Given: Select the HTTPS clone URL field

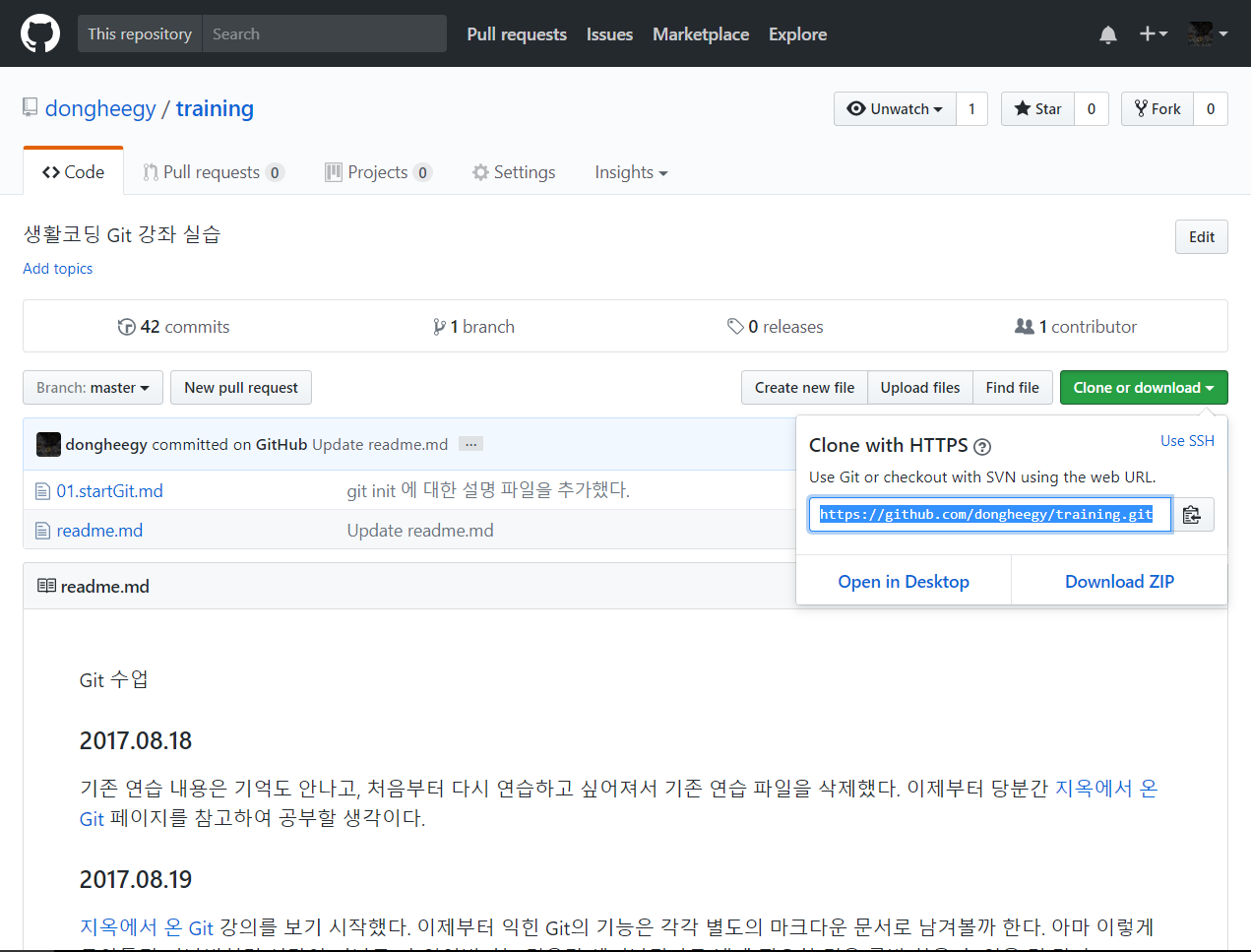Looking at the screenshot, I should [x=990, y=514].
